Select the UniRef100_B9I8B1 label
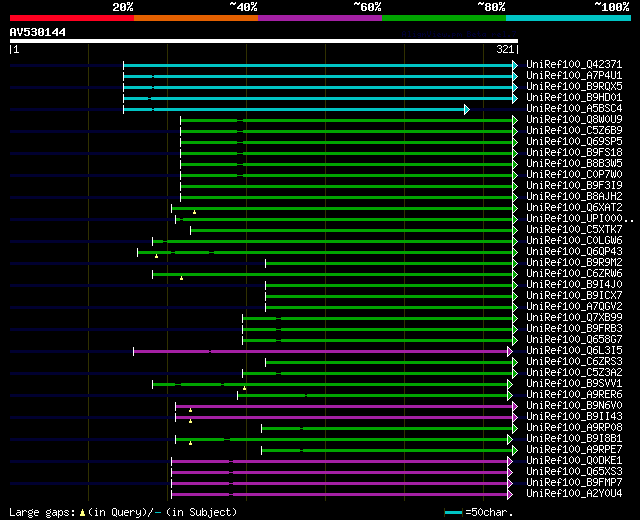The width and height of the screenshot is (640, 520). (574, 439)
